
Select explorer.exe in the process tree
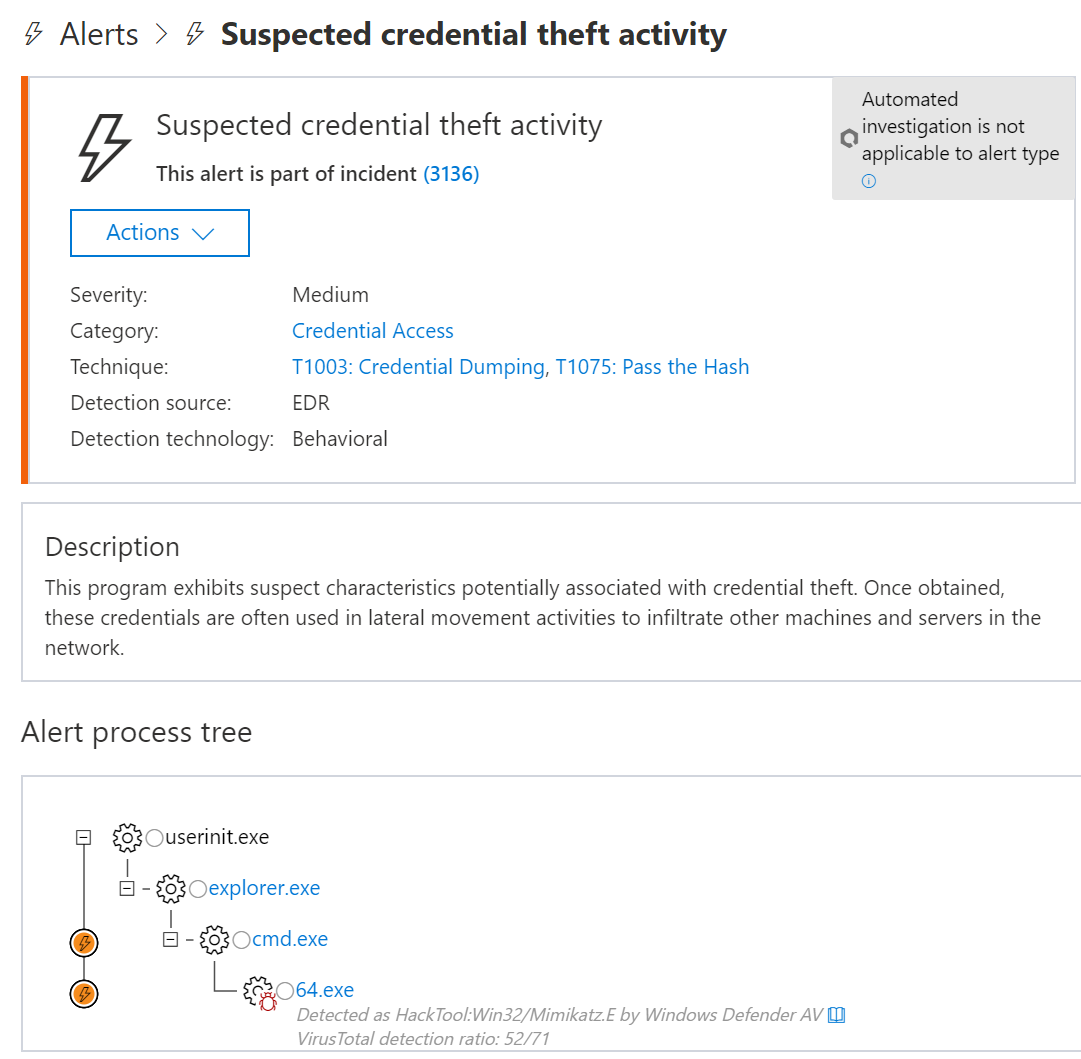coord(263,888)
